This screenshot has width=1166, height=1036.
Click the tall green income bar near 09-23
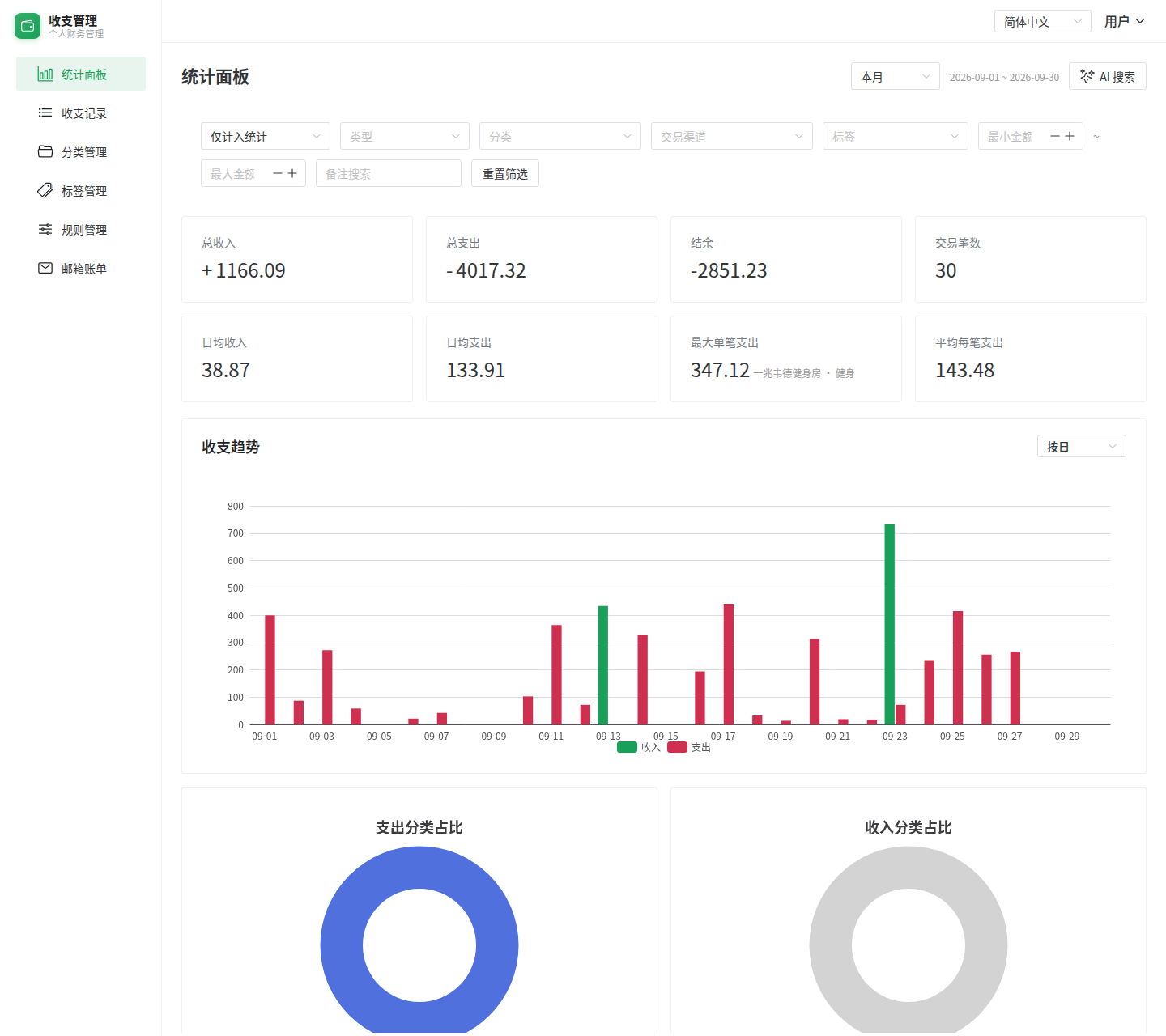pyautogui.click(x=890, y=625)
